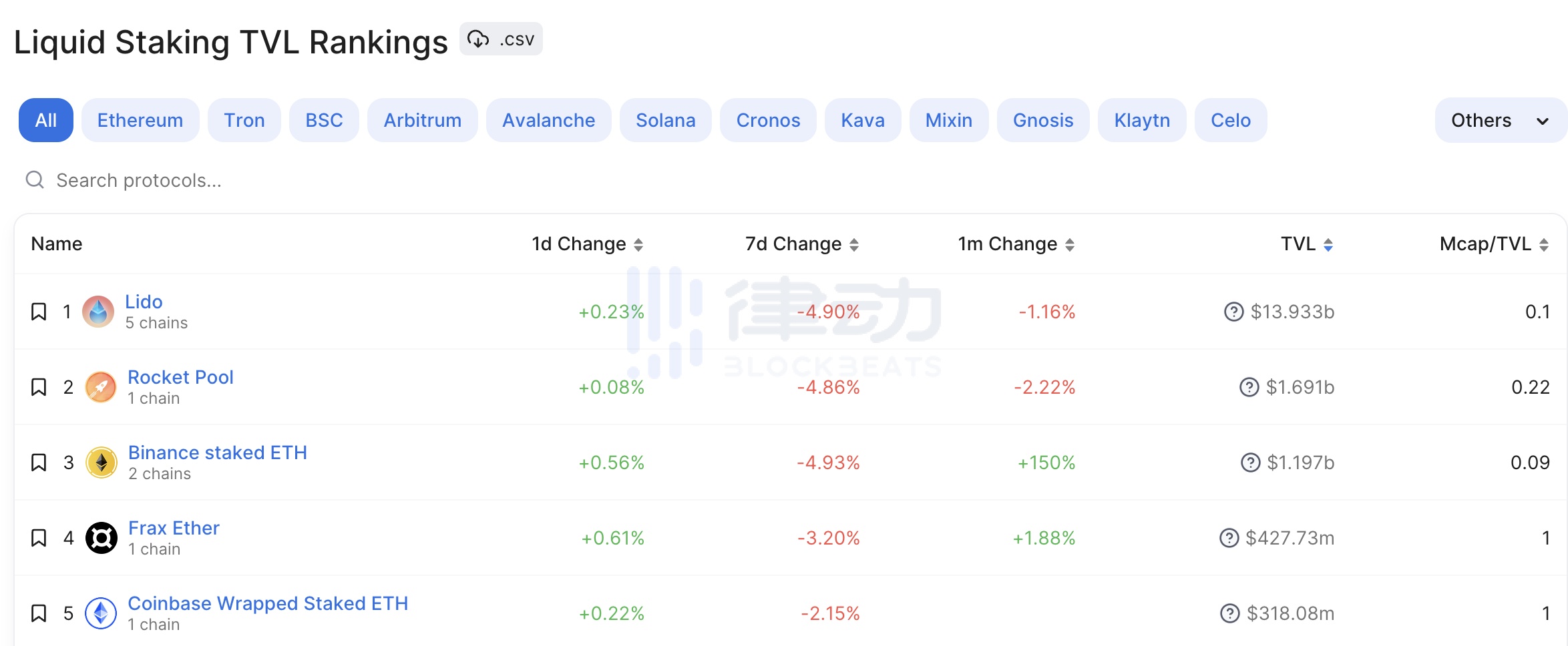Open Coinbase Wrapped Staked ETH page
This screenshot has width=1568, height=646.
(x=267, y=603)
